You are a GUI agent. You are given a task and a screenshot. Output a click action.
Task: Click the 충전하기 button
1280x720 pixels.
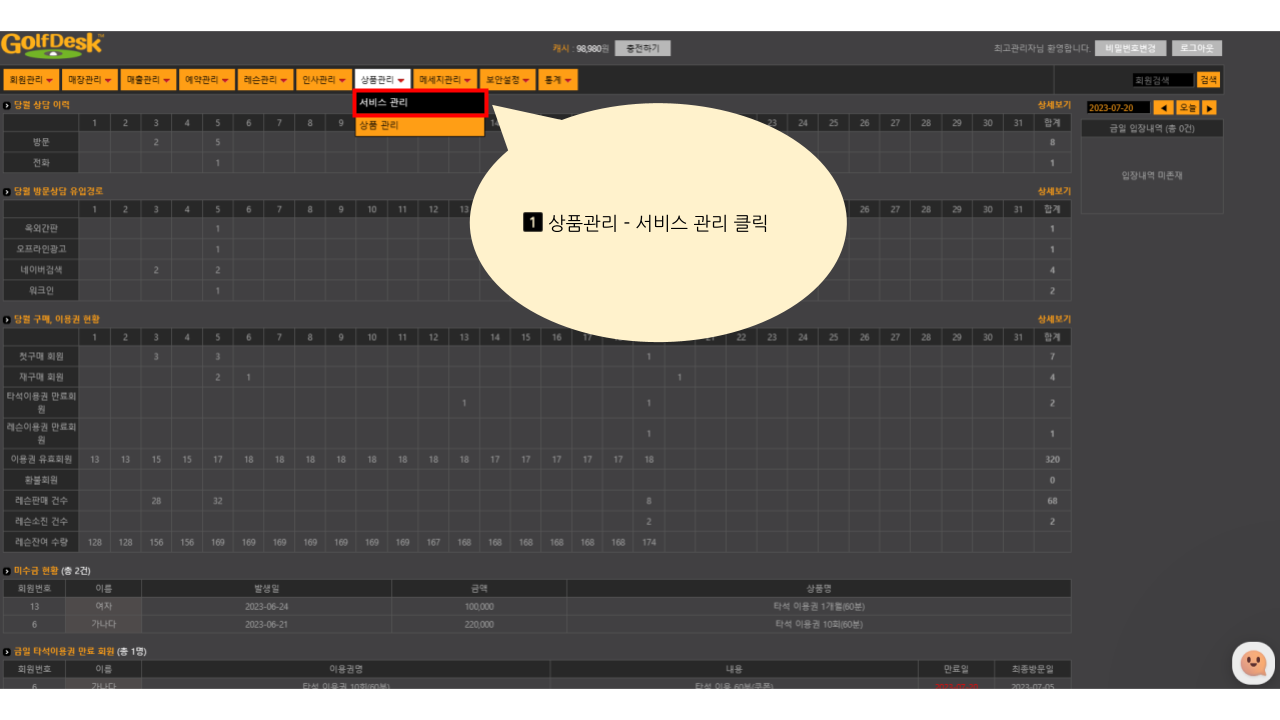click(x=642, y=48)
